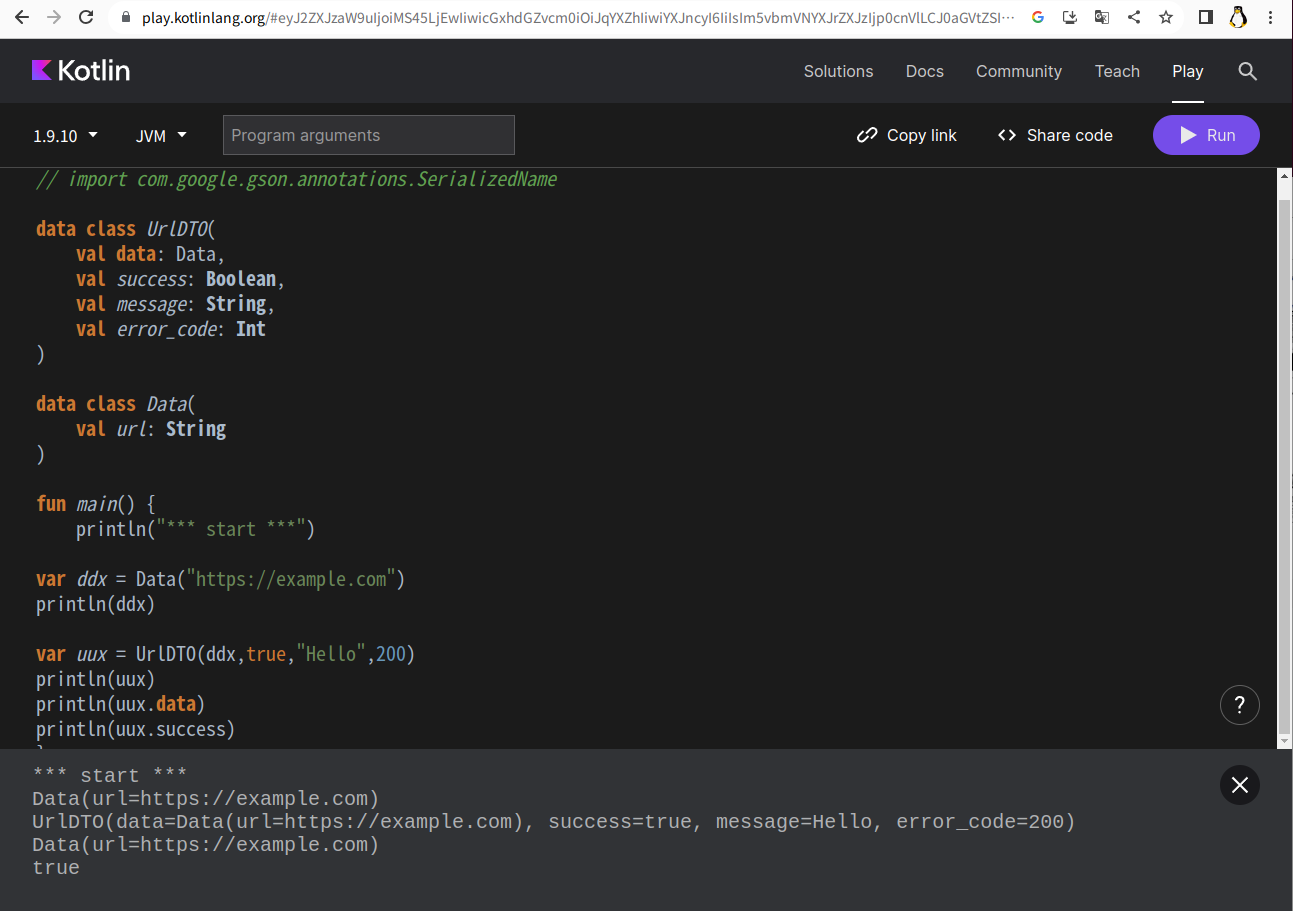1293x911 pixels.
Task: Open the site search magnifier icon
Action: tap(1247, 71)
